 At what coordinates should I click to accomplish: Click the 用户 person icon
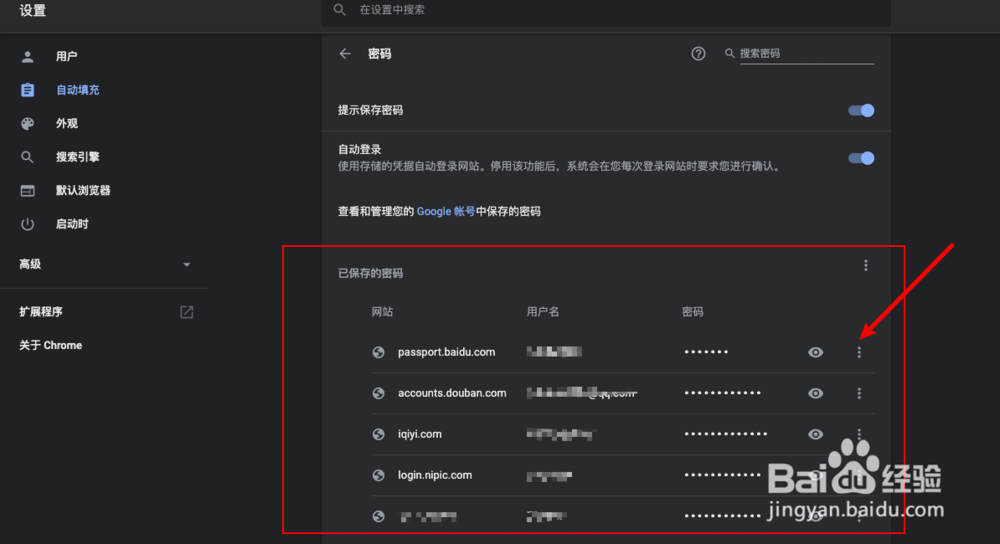coord(27,57)
